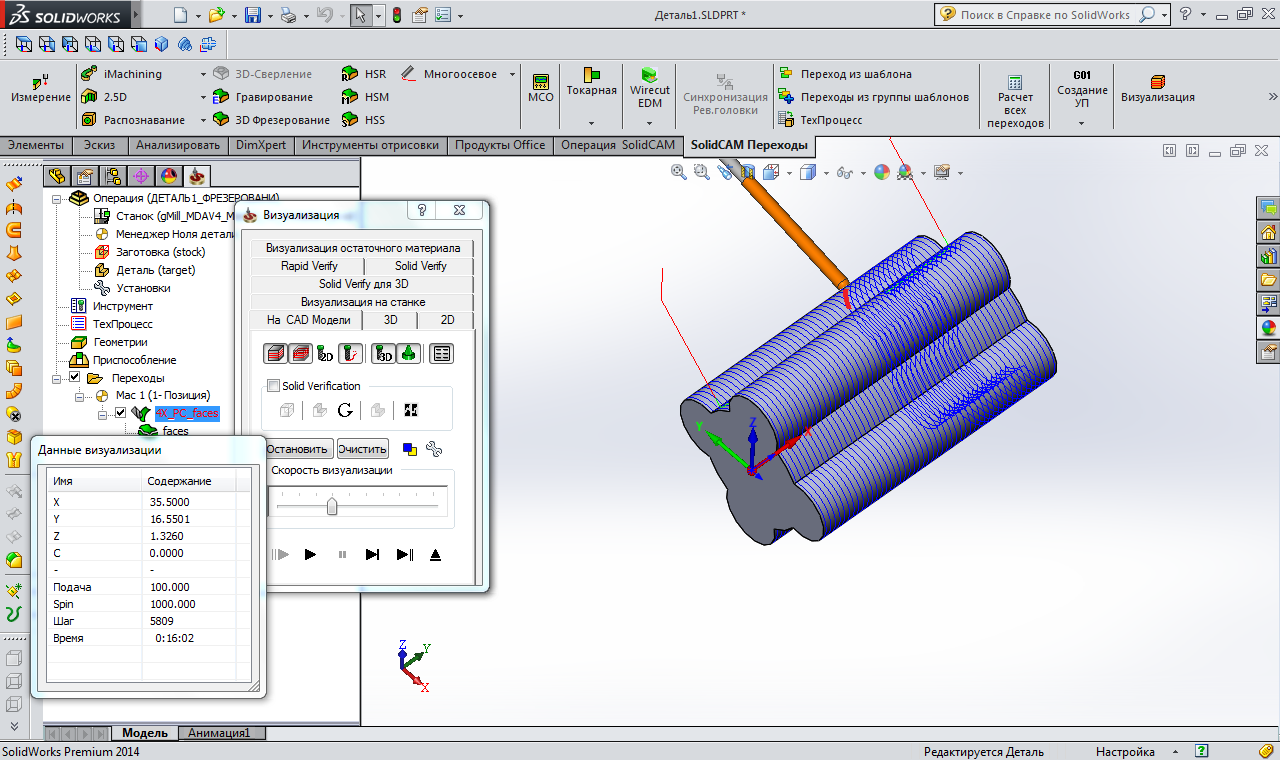Click the Save document icon
1280x760 pixels.
click(x=253, y=15)
